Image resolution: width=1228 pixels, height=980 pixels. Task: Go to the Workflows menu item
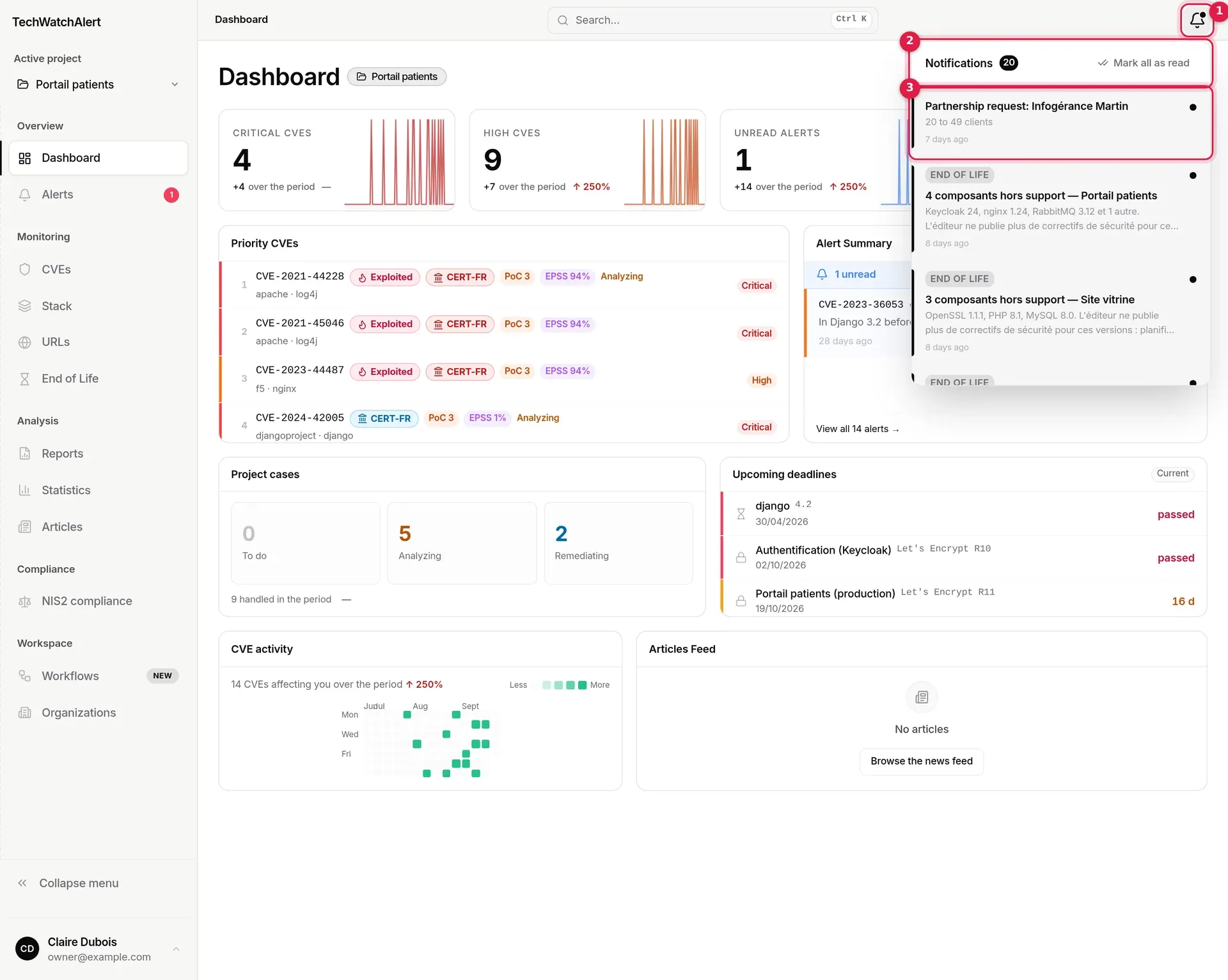tap(98, 676)
